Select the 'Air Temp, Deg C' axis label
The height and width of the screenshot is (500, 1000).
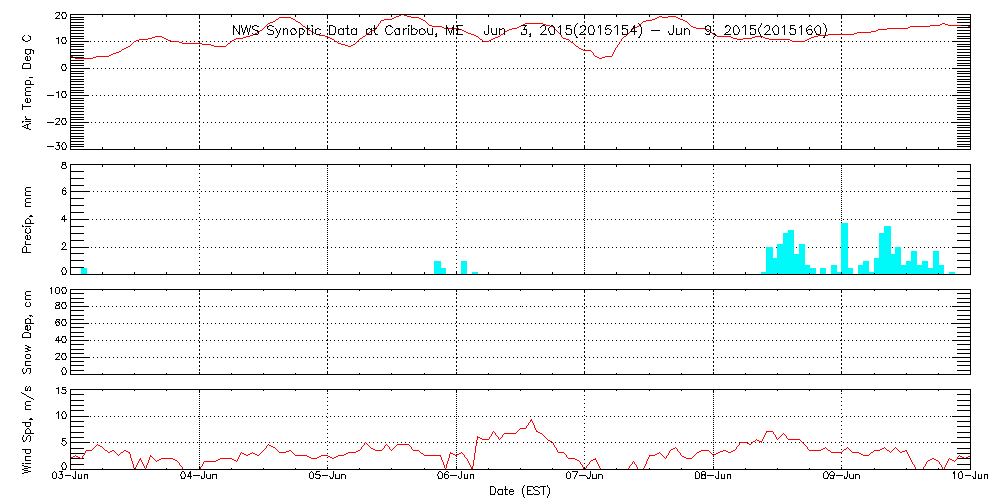(x=29, y=82)
